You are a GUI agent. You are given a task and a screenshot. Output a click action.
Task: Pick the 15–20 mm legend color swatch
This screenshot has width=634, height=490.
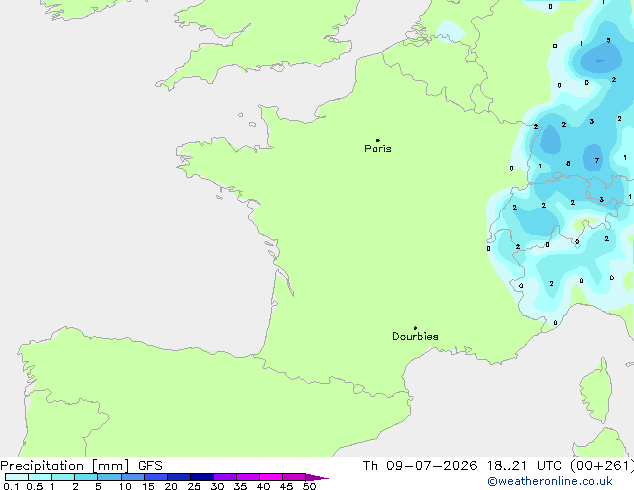point(155,477)
